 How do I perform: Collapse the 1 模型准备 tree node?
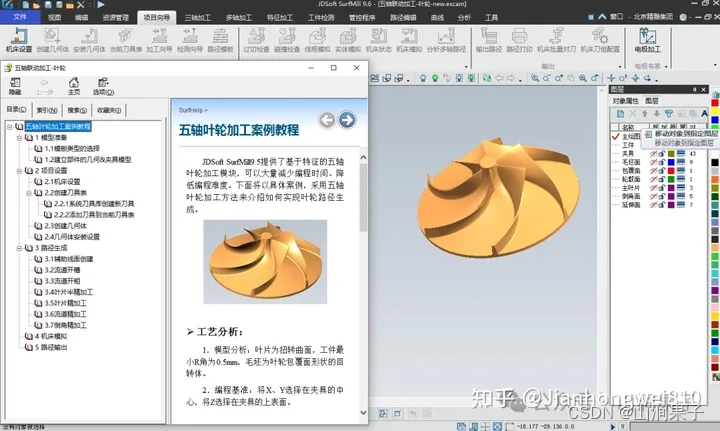click(19, 138)
